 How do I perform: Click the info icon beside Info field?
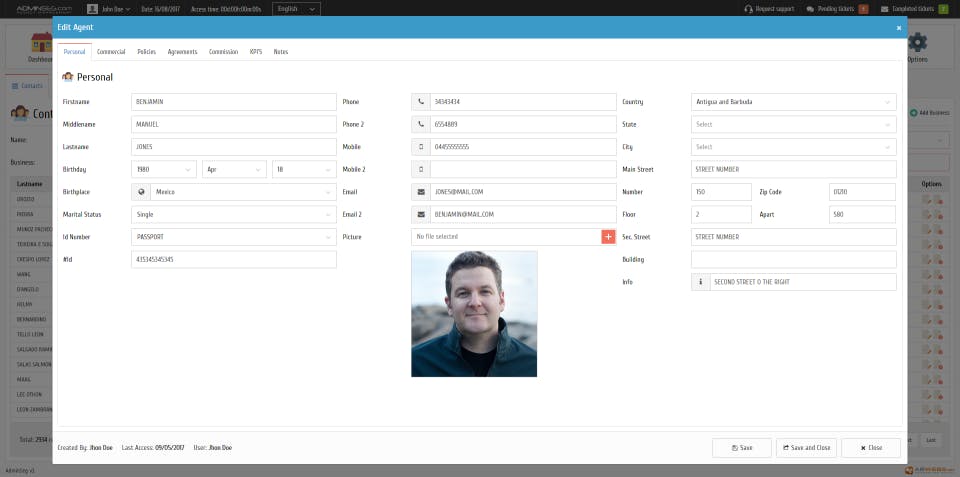700,282
